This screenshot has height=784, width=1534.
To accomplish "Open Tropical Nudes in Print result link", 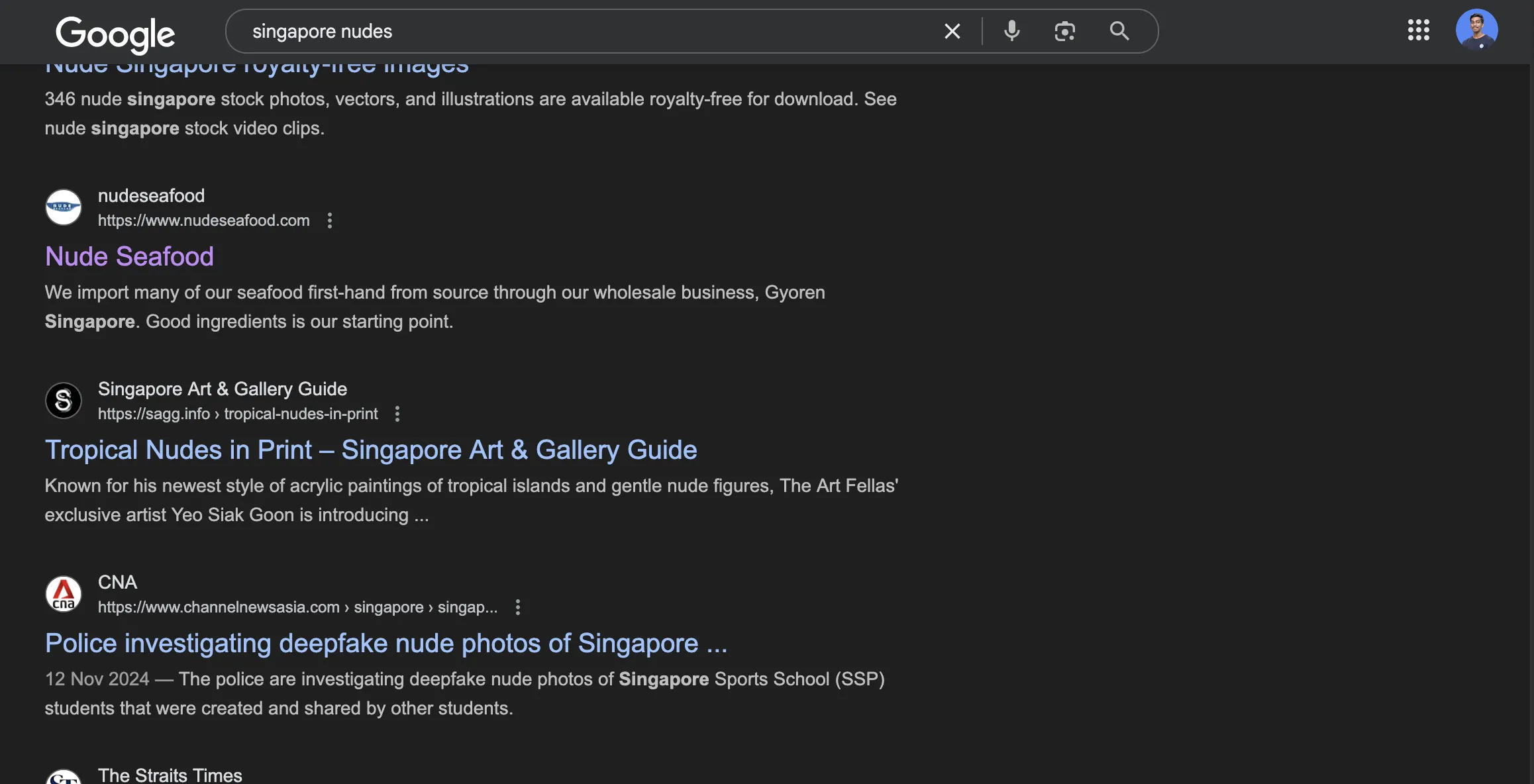I will coord(371,450).
